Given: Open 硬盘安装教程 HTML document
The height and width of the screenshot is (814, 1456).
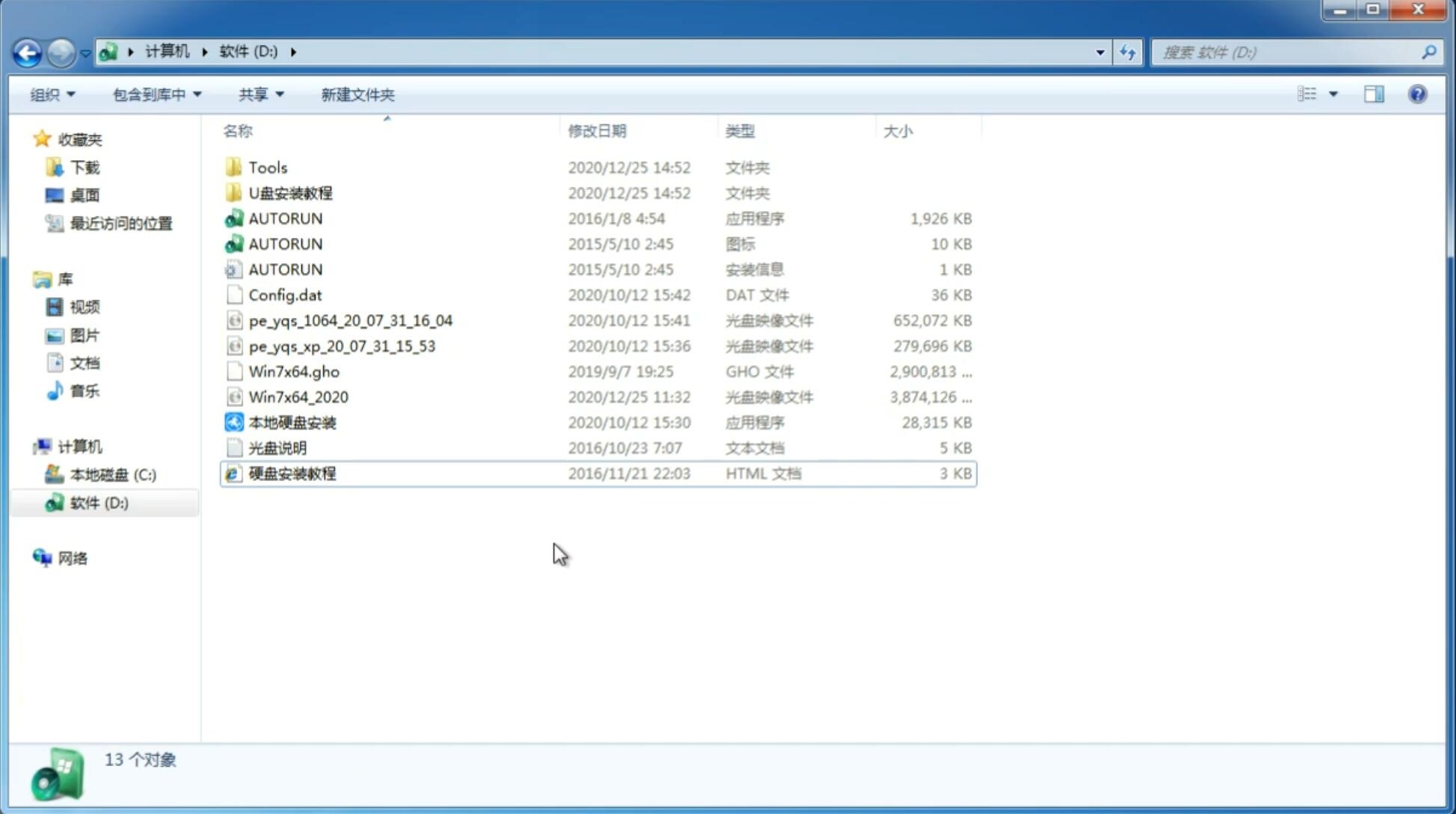Looking at the screenshot, I should tap(292, 473).
